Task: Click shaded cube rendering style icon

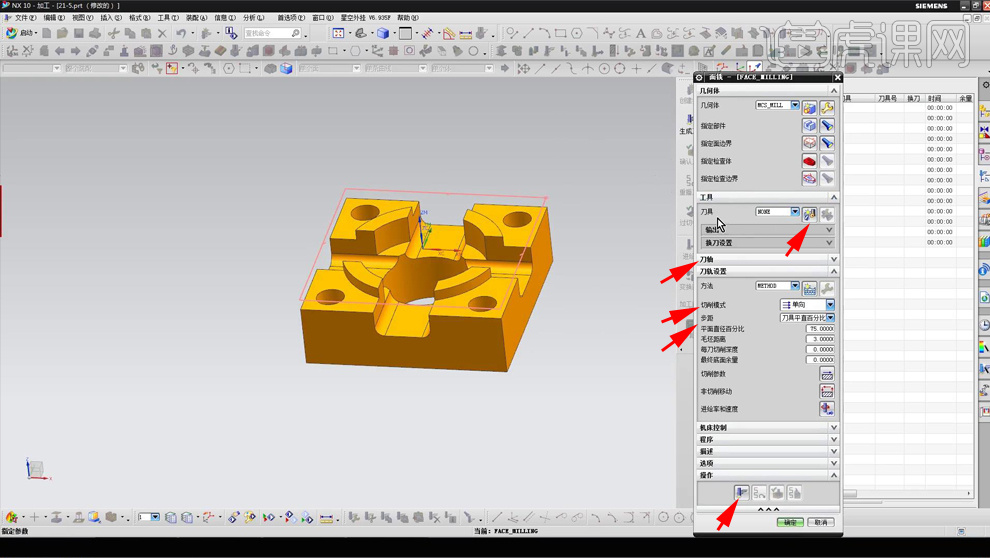Action: [383, 33]
